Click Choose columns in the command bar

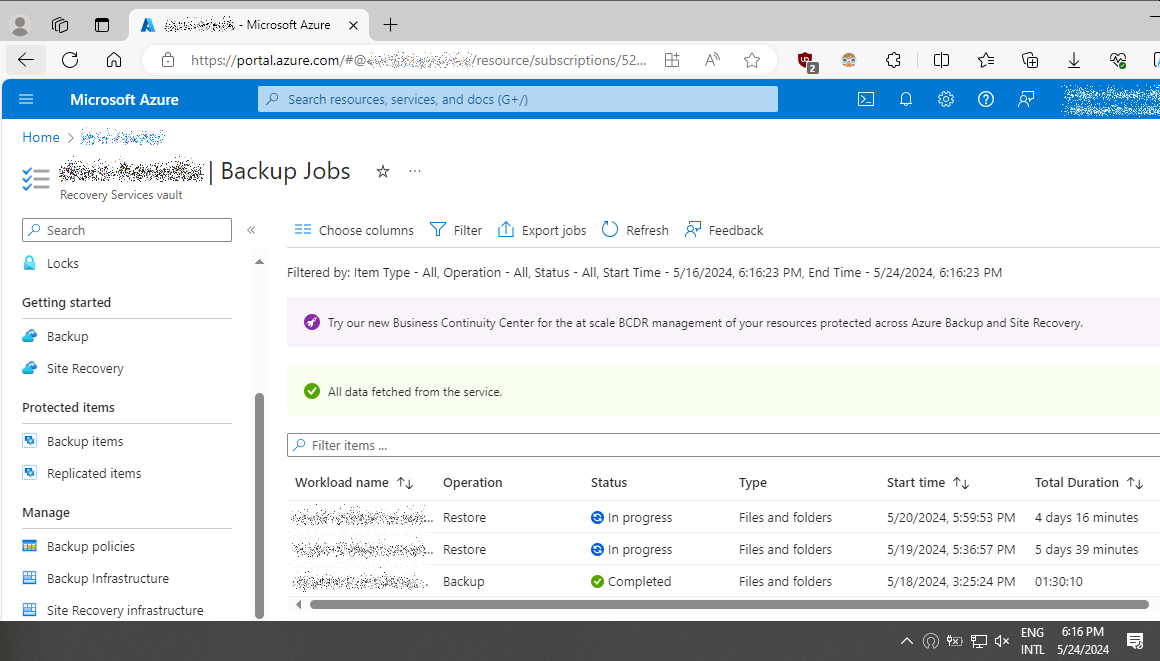coord(354,230)
